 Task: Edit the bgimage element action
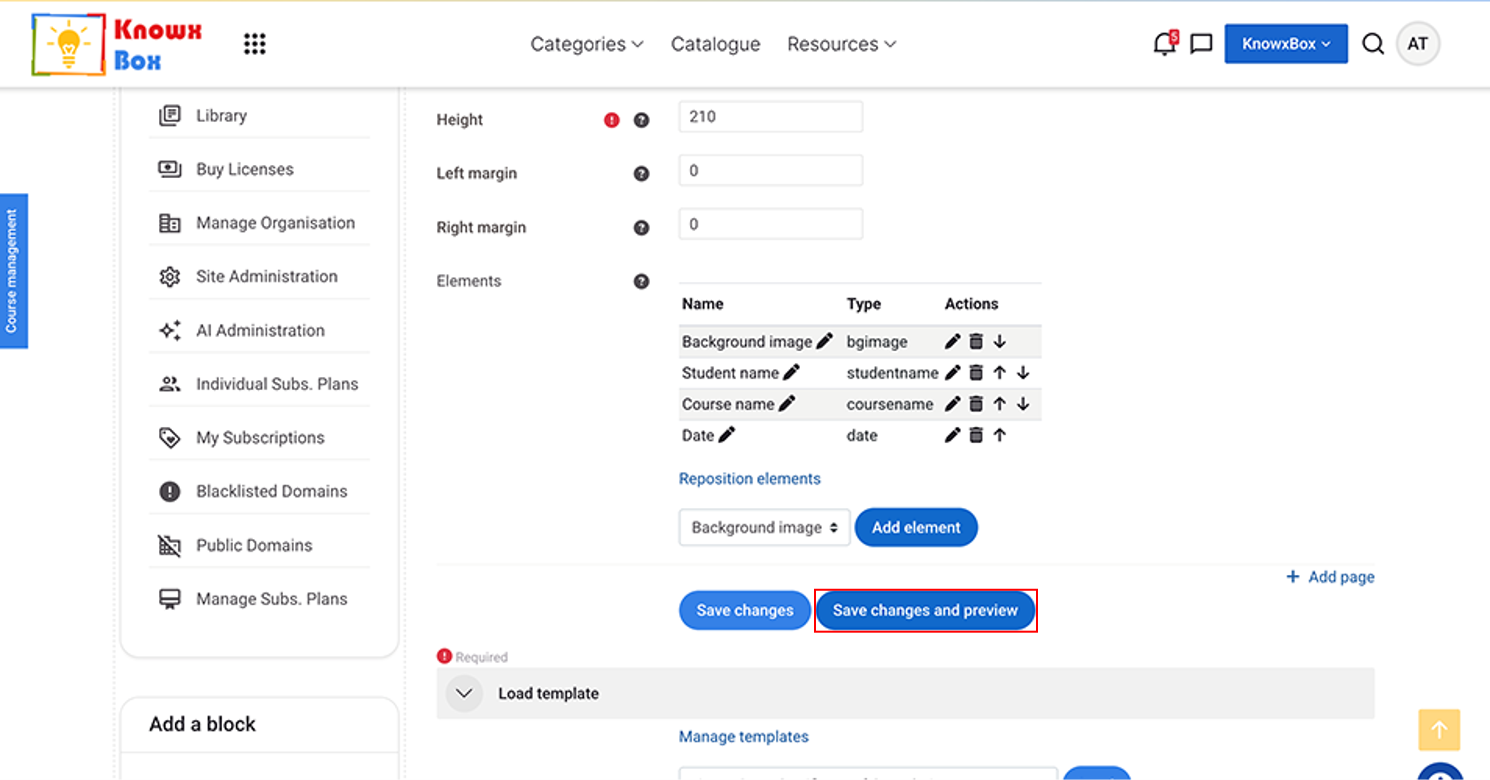coord(952,341)
